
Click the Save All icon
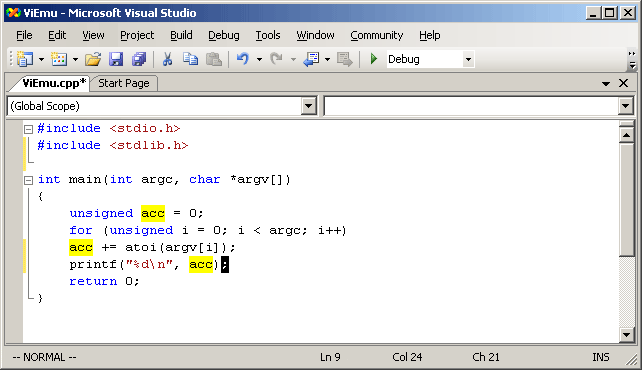click(139, 59)
